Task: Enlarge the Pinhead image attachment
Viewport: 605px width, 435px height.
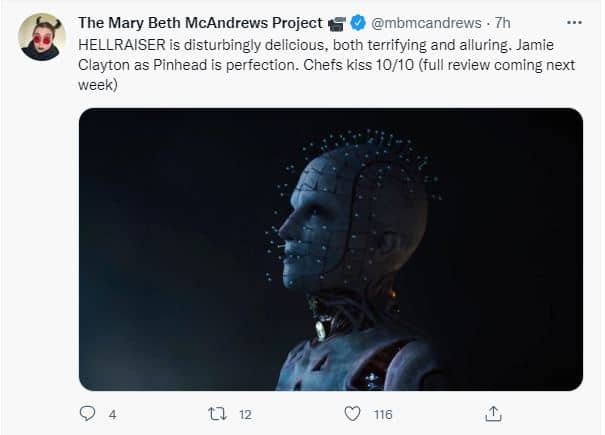Action: [x=331, y=249]
